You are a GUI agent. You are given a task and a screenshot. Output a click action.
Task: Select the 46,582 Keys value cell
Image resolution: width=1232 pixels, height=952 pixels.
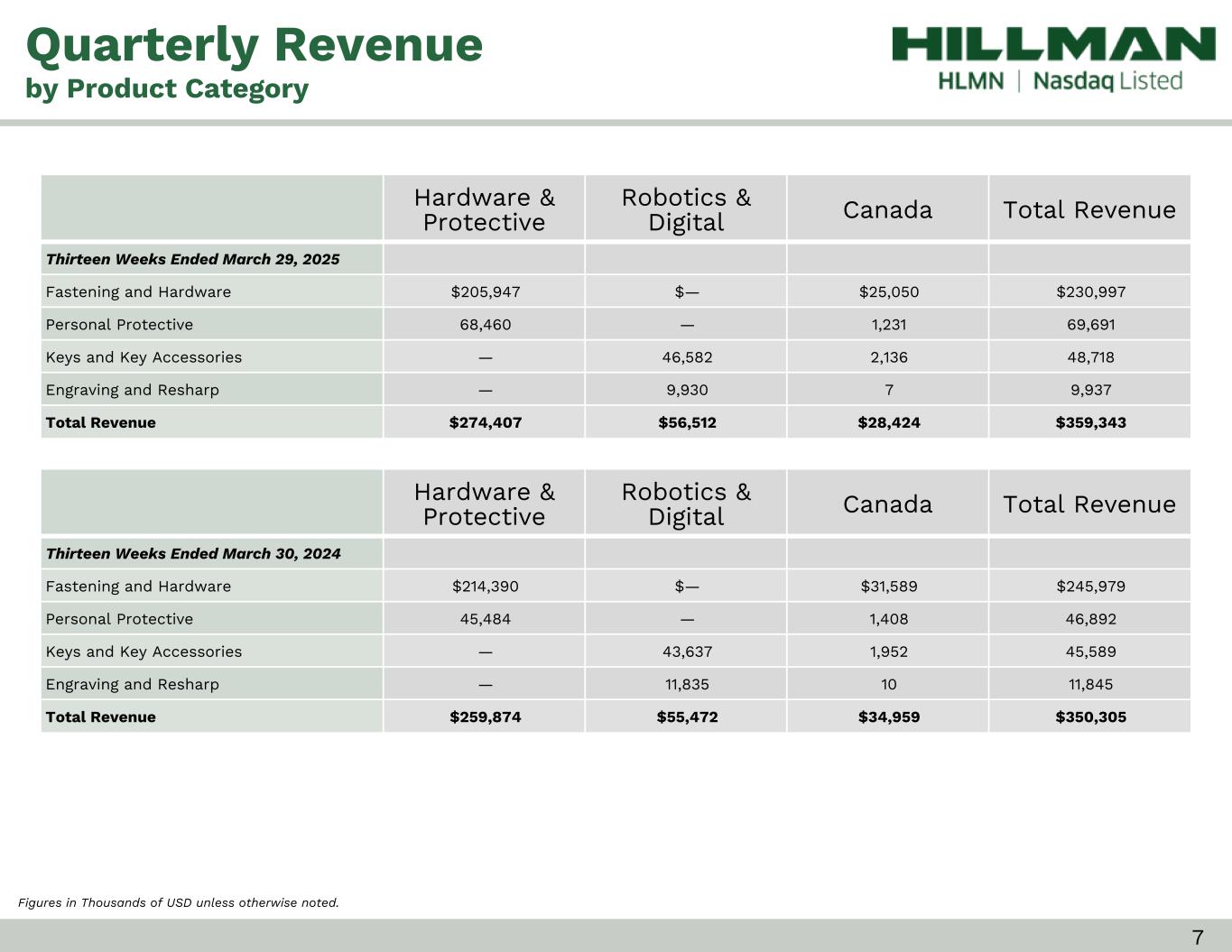point(687,356)
